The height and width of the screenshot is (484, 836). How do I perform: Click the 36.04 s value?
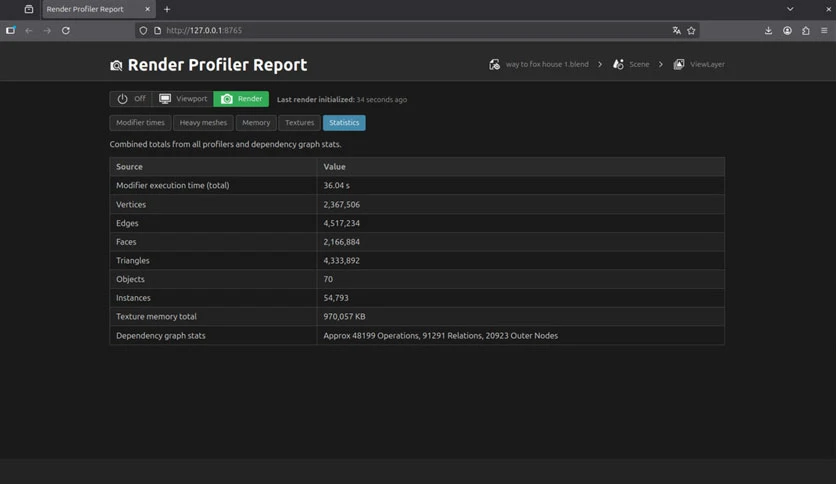pos(336,185)
